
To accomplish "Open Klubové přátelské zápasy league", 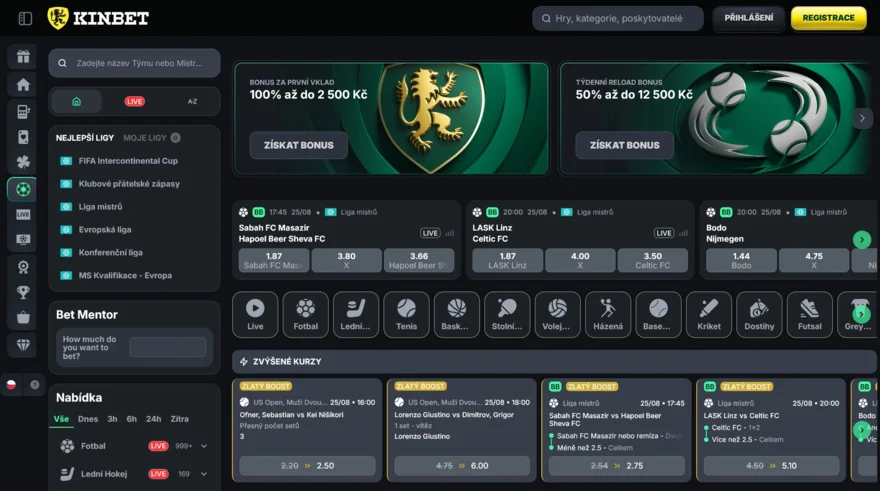I will pos(129,184).
